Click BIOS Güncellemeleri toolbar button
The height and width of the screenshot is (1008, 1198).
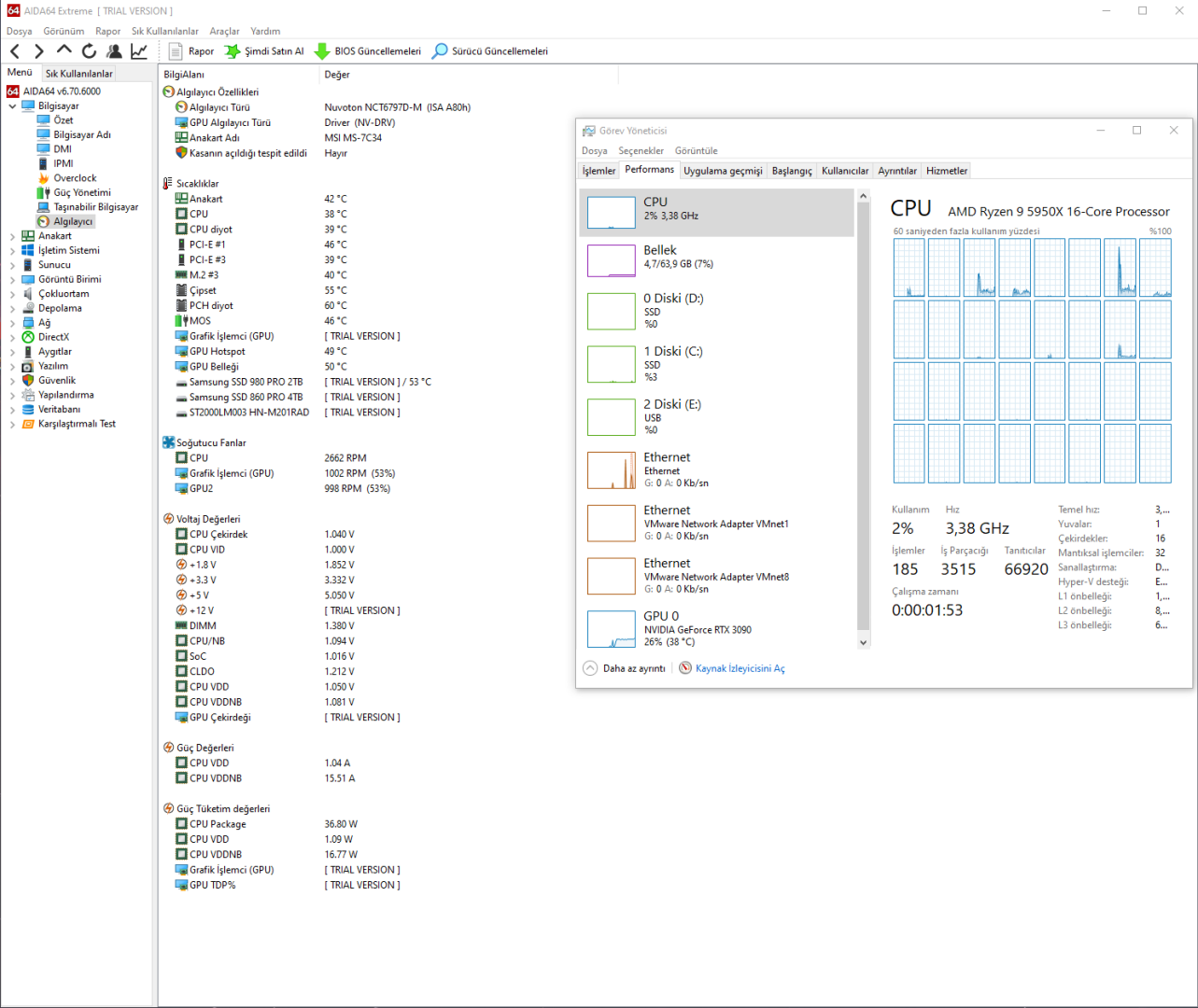368,51
